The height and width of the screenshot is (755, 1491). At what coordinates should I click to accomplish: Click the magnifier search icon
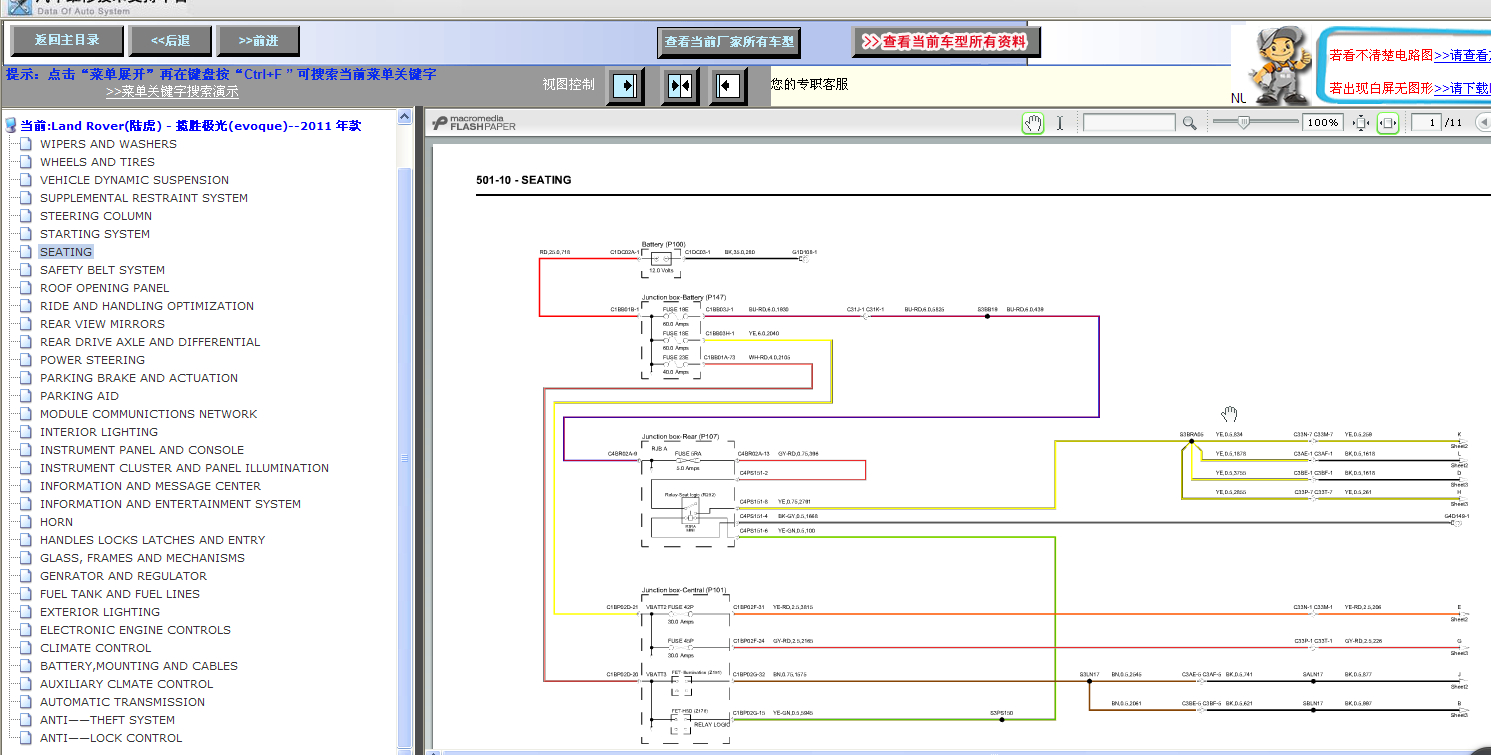coord(1189,123)
